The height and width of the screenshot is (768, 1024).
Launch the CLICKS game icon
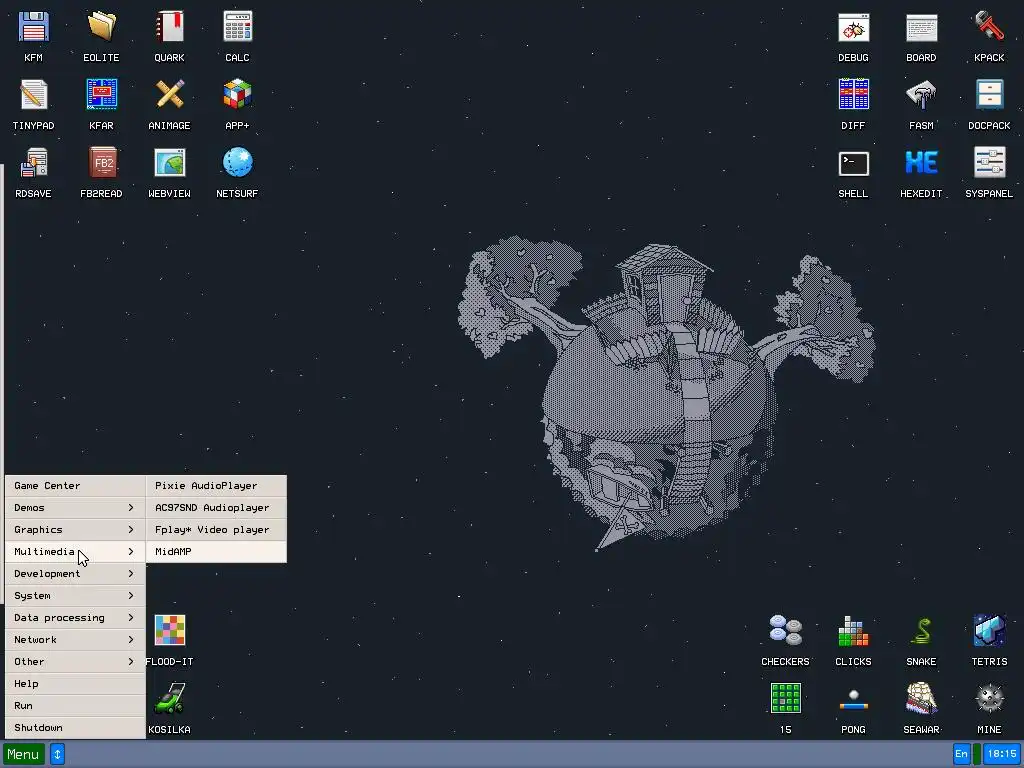(x=854, y=631)
